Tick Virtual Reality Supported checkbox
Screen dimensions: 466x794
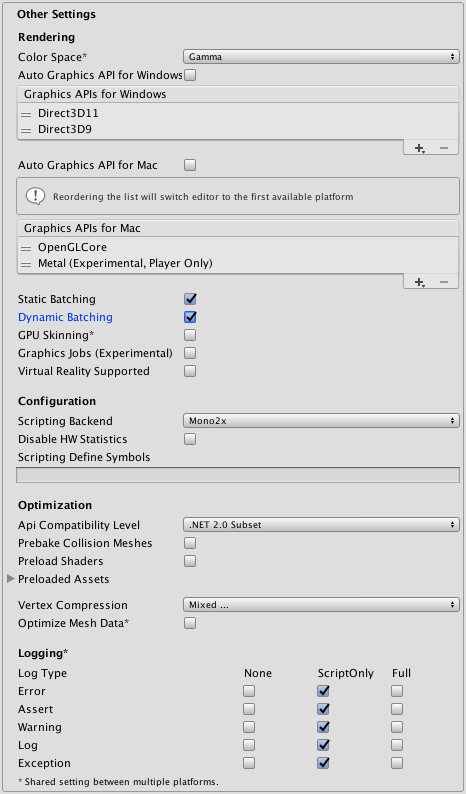coord(190,371)
